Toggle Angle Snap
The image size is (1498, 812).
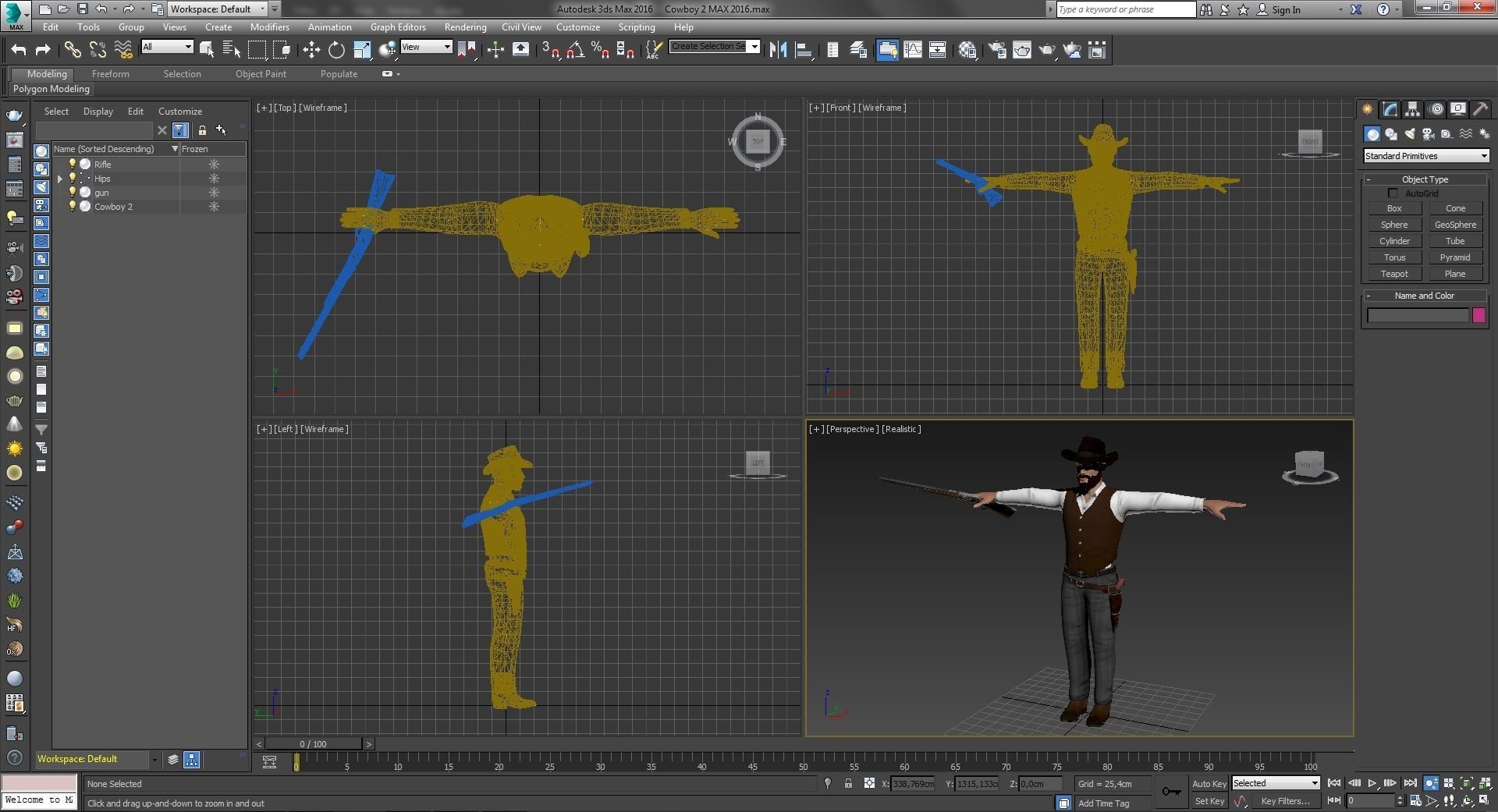coord(576,50)
